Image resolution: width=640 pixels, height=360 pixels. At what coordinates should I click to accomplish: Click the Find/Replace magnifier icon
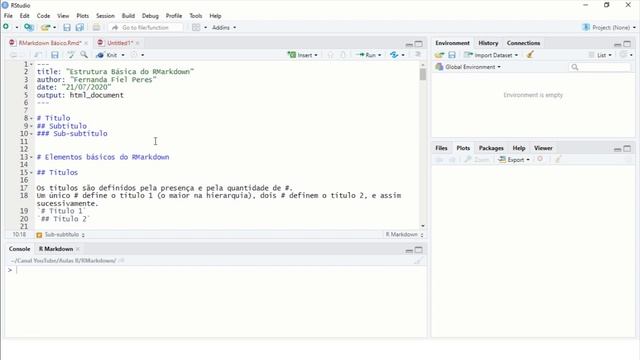[84, 55]
